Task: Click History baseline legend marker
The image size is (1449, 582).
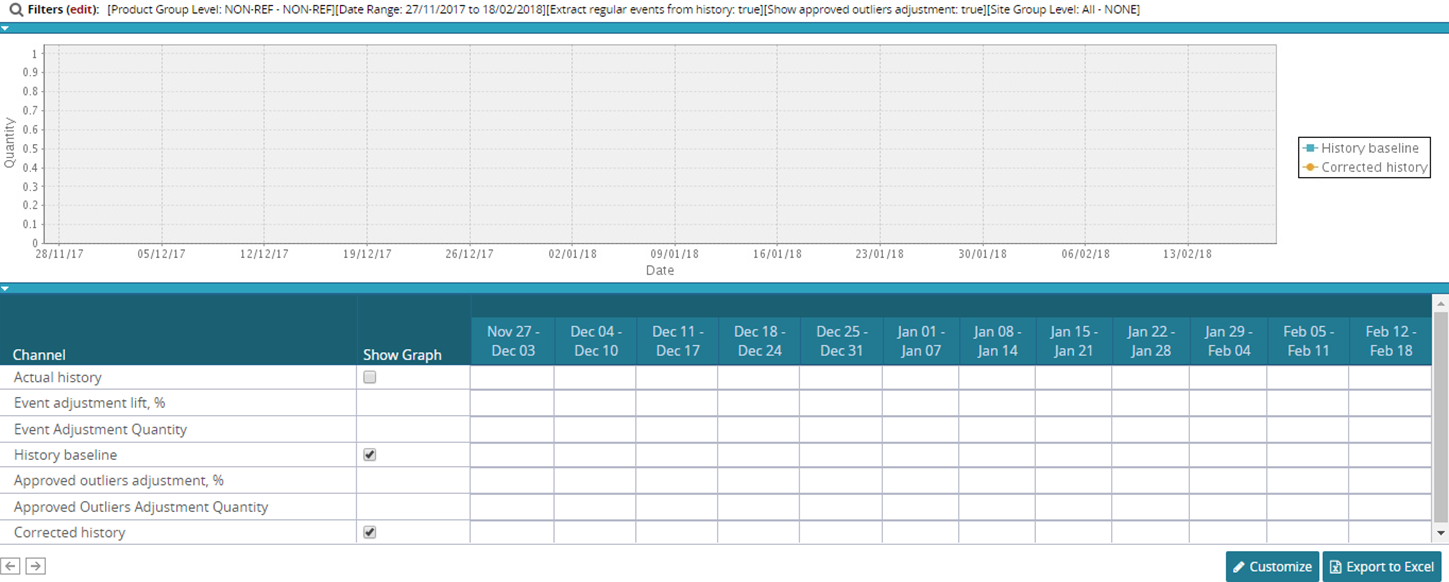Action: (1310, 148)
